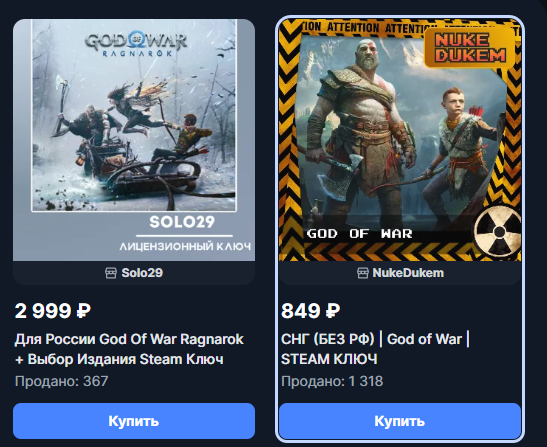Click the 'ЛИЦЕНЗИОННЫЙ КЛЮЧ' caption

185,247
